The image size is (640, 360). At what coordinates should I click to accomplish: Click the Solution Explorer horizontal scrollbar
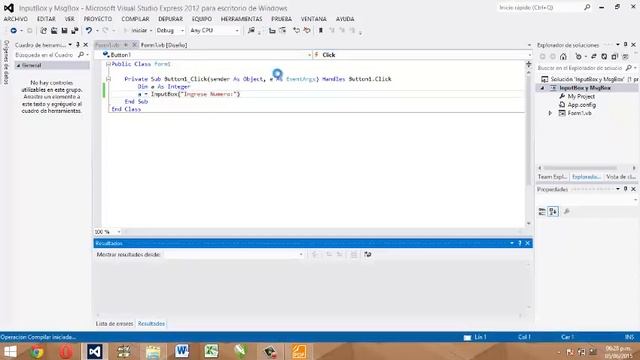tap(580, 168)
